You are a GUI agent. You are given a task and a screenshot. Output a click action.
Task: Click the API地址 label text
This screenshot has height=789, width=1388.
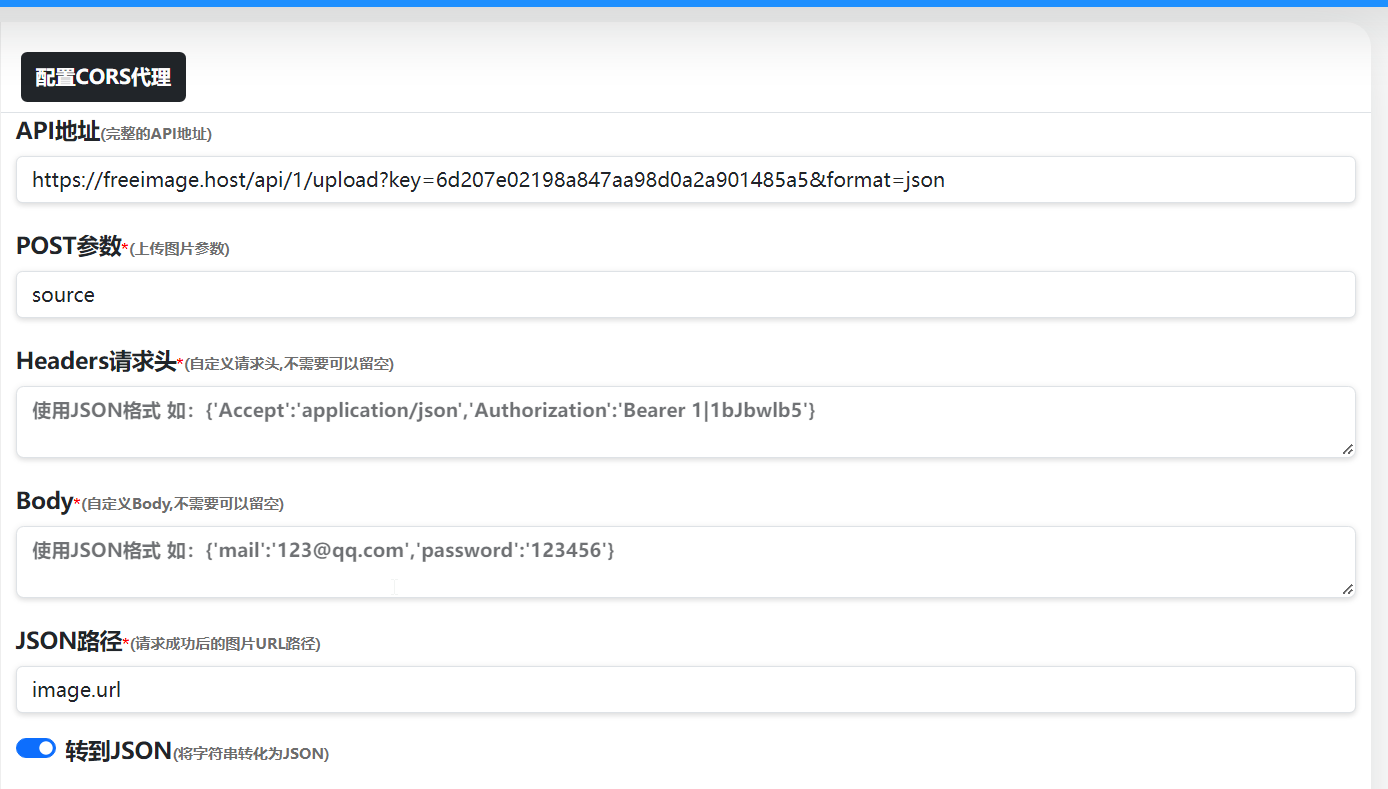click(58, 131)
